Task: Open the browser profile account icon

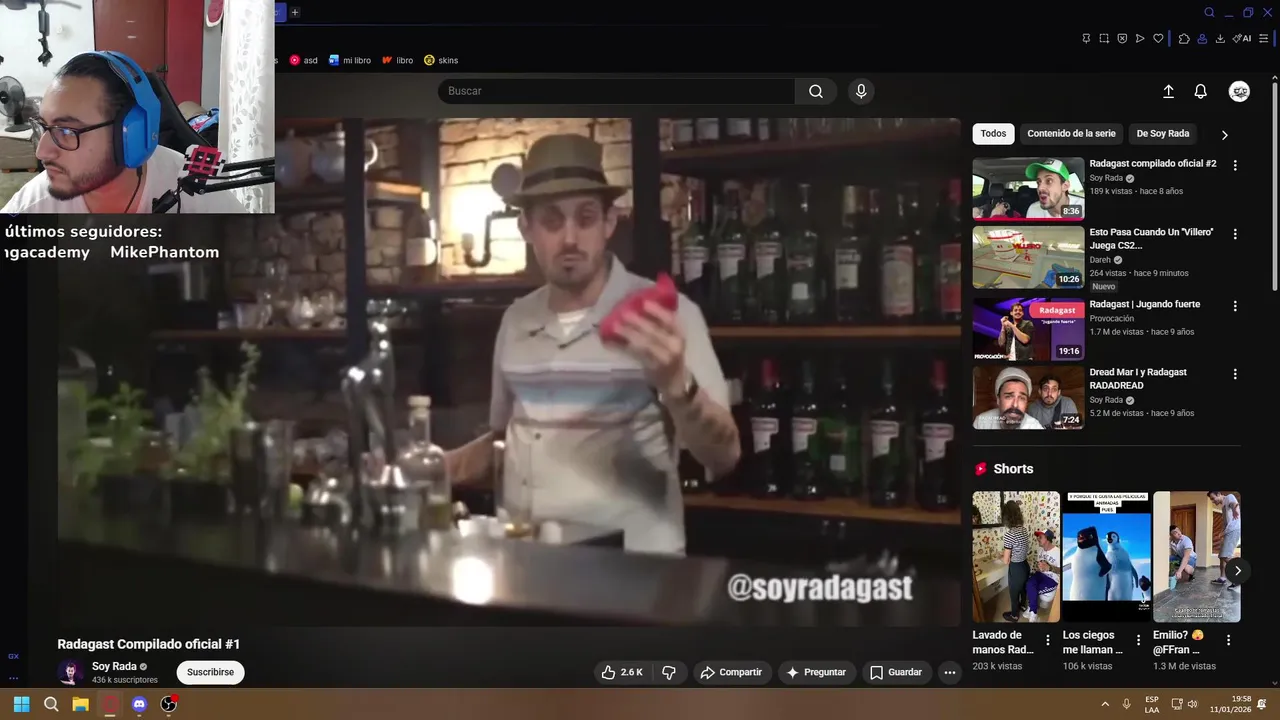Action: [x=1202, y=38]
